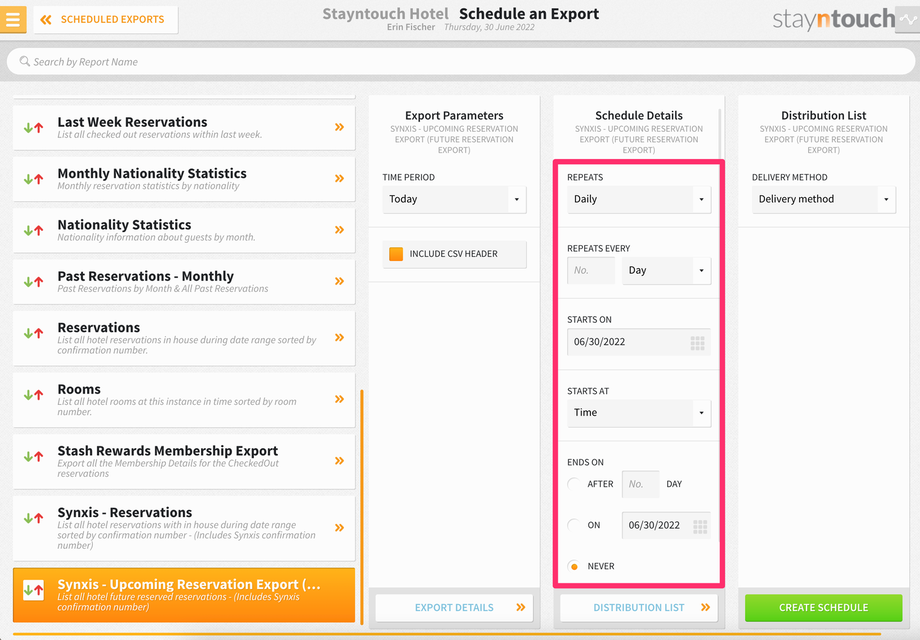Open the hamburger main menu
The width and height of the screenshot is (920, 640).
click(x=12, y=19)
